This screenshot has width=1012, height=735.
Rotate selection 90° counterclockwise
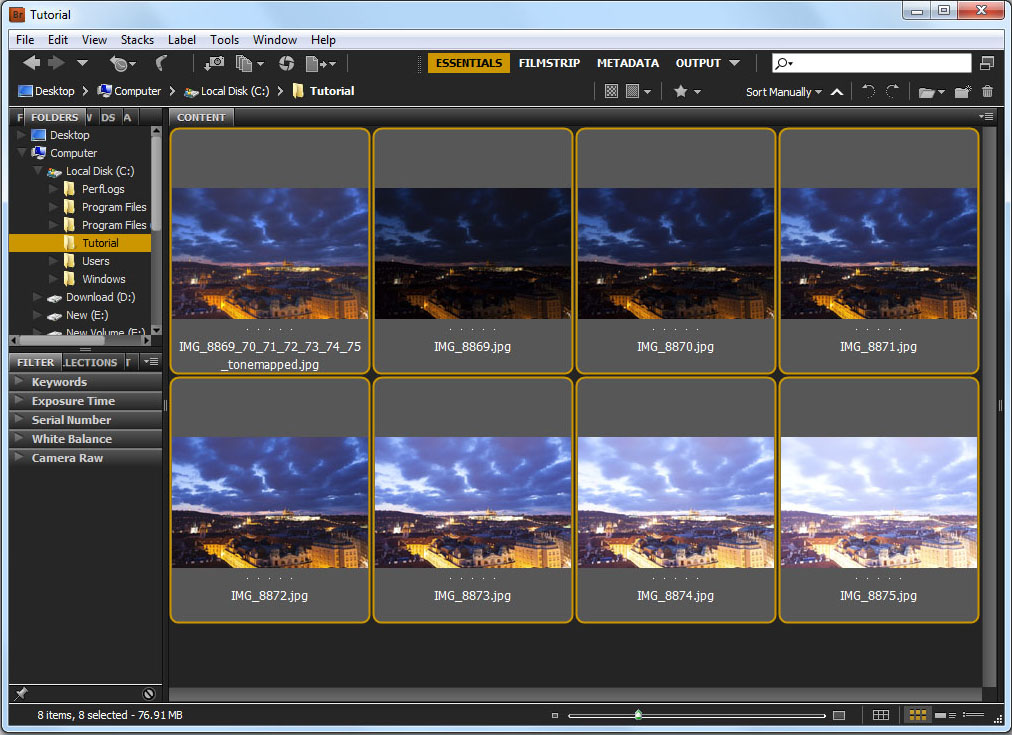pos(868,91)
